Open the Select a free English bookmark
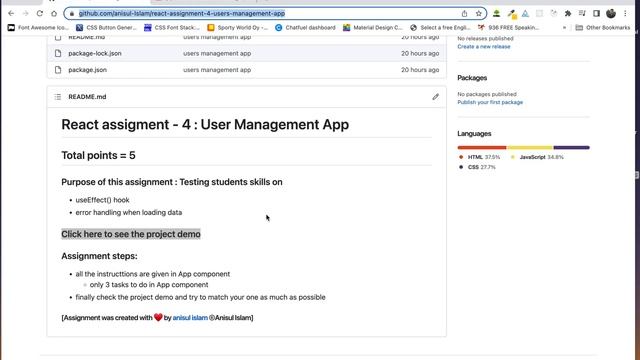640x360 pixels. pos(440,27)
